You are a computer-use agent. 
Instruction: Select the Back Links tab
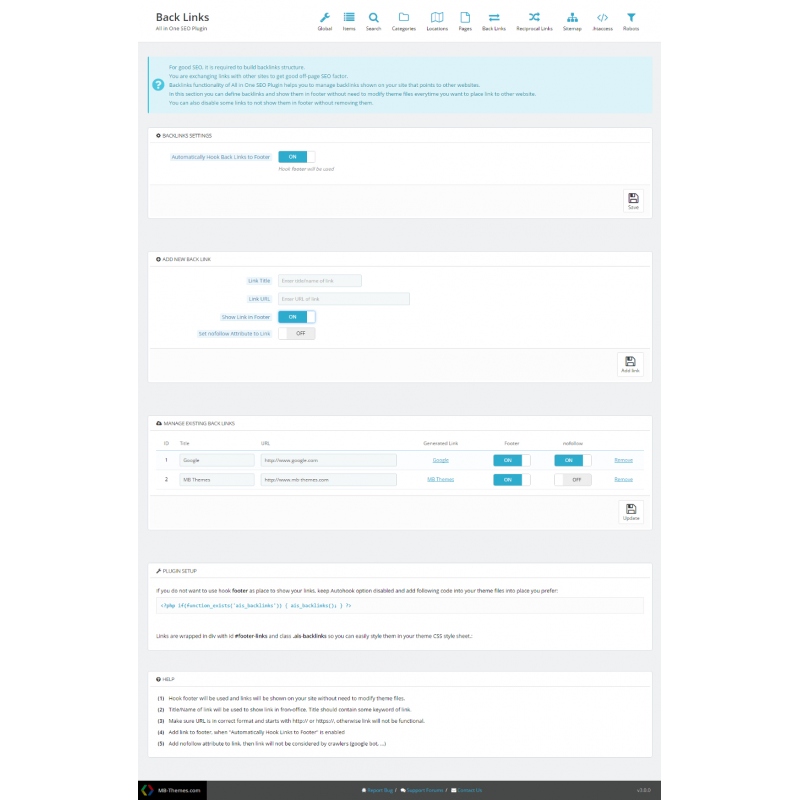coord(494,20)
